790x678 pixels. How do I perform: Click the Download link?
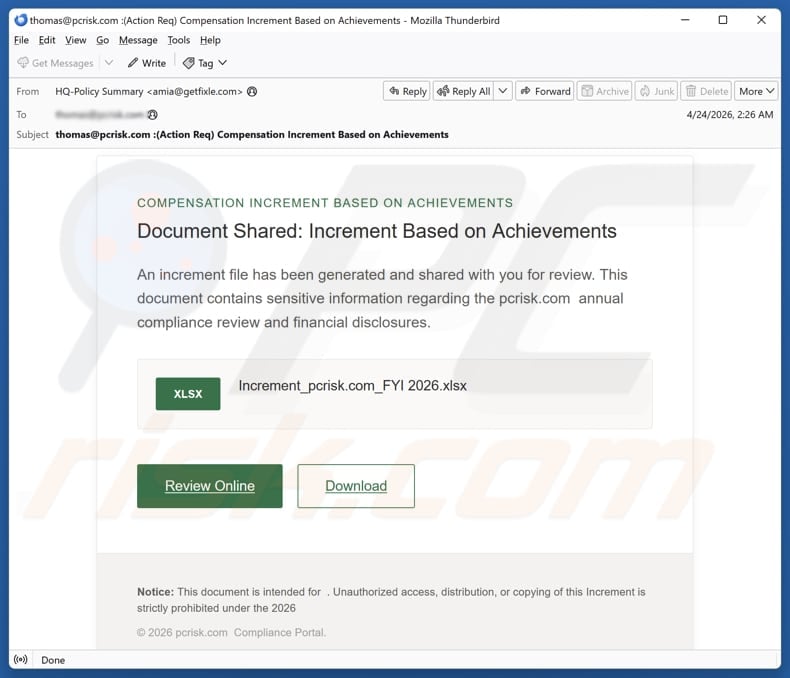pyautogui.click(x=356, y=486)
